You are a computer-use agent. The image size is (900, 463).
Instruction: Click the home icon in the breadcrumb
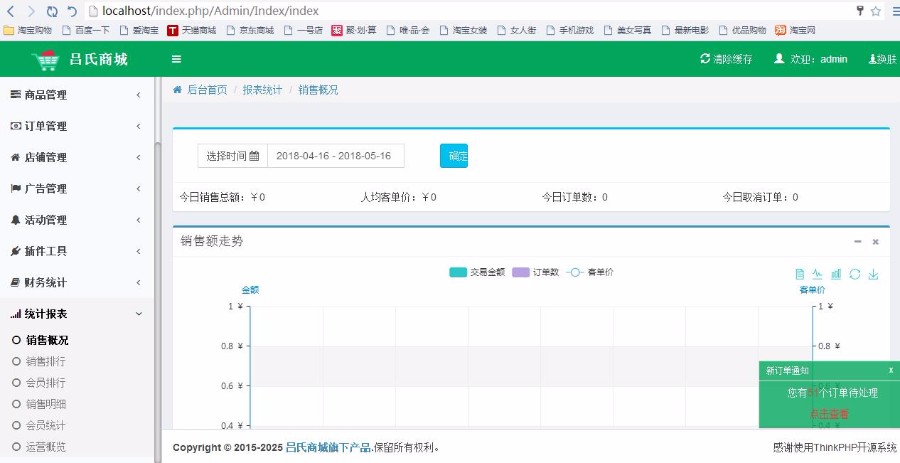[177, 90]
